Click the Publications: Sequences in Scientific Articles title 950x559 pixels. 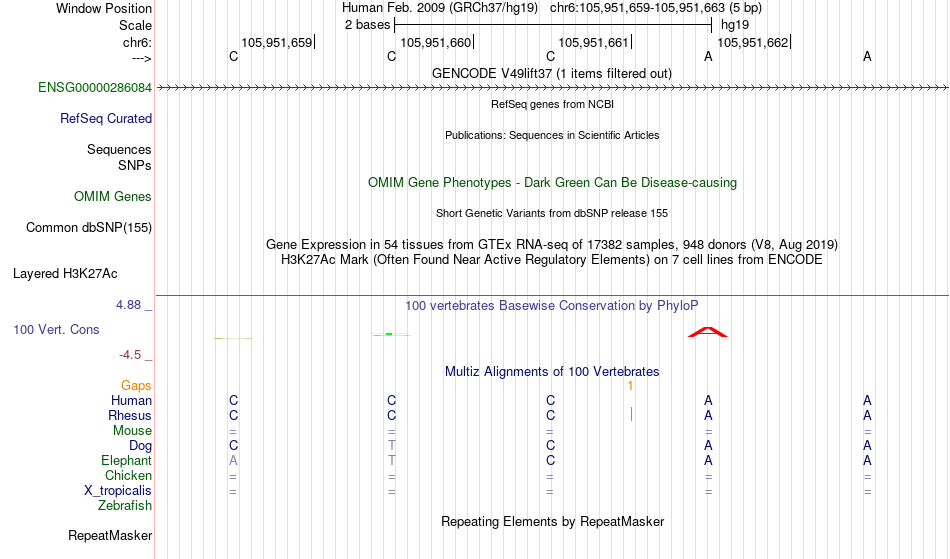552,135
